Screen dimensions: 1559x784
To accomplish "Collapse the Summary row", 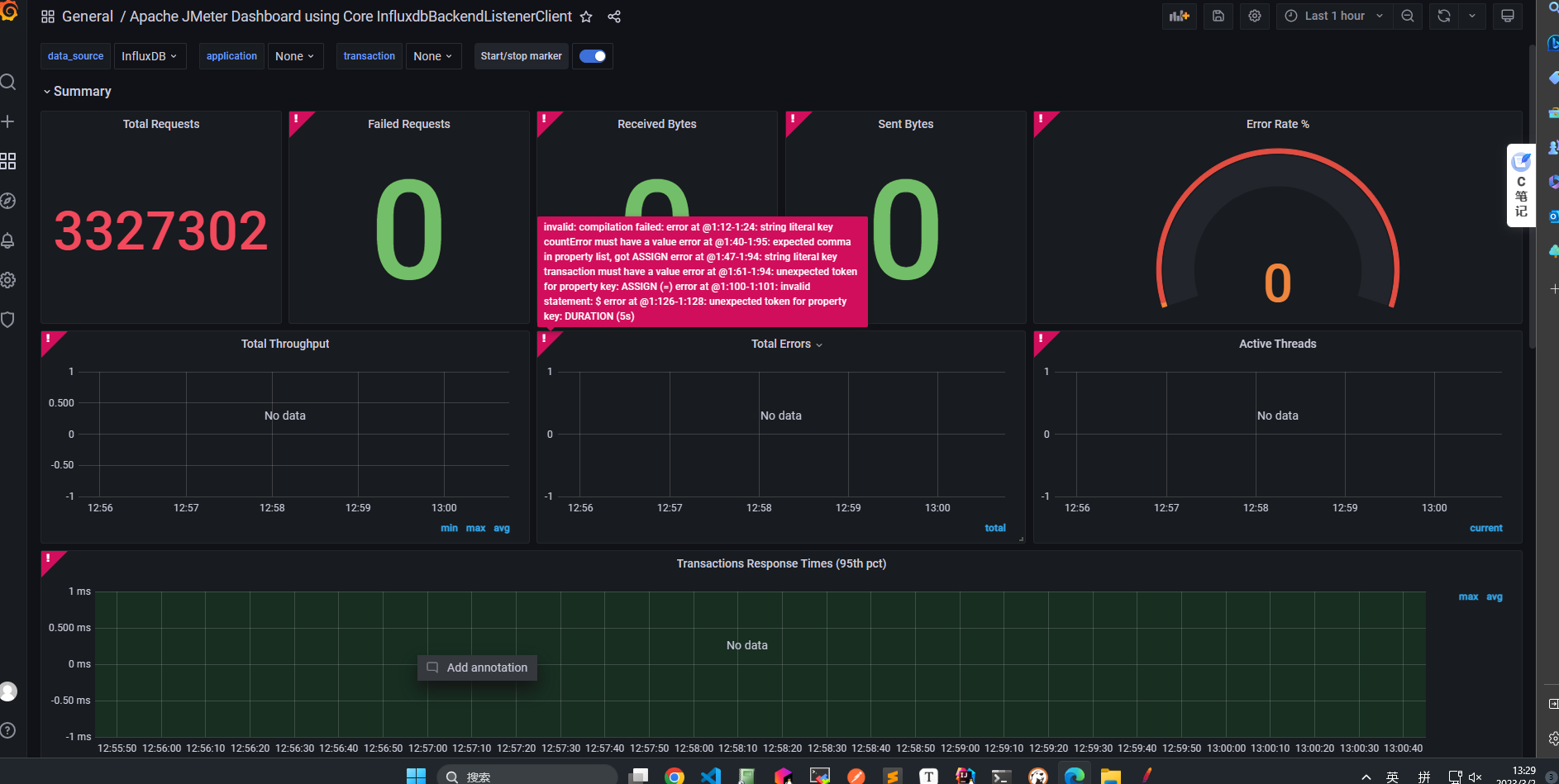I will [x=78, y=91].
